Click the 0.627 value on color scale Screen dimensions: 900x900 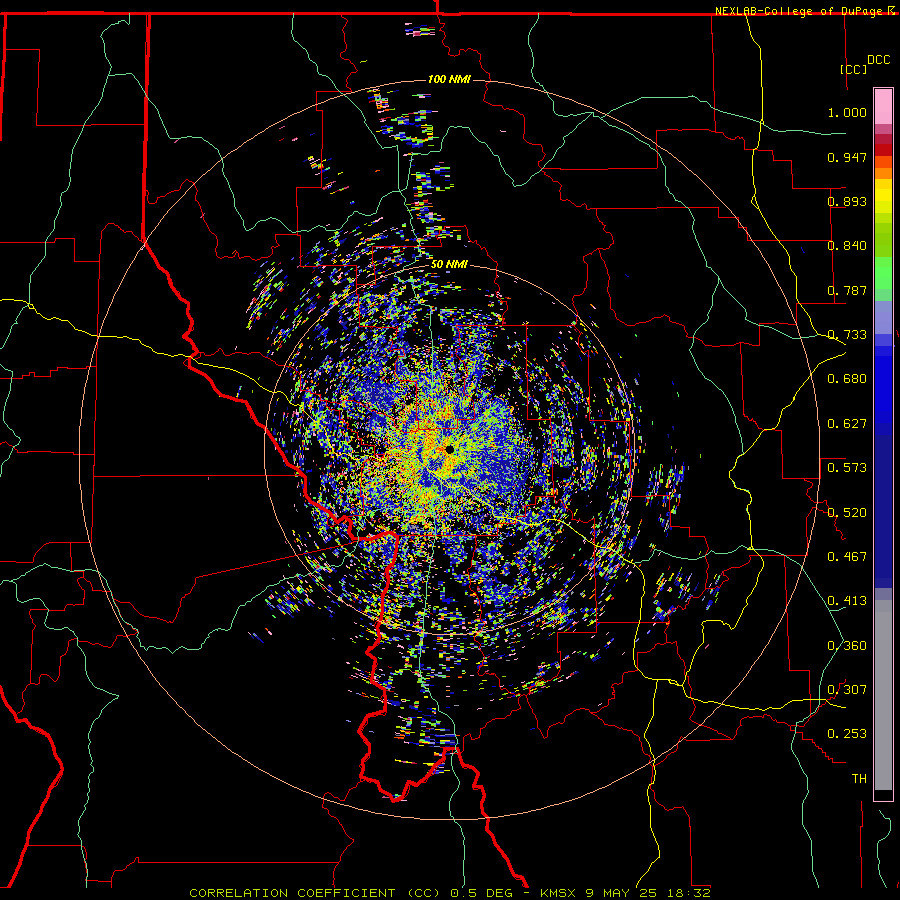click(847, 424)
